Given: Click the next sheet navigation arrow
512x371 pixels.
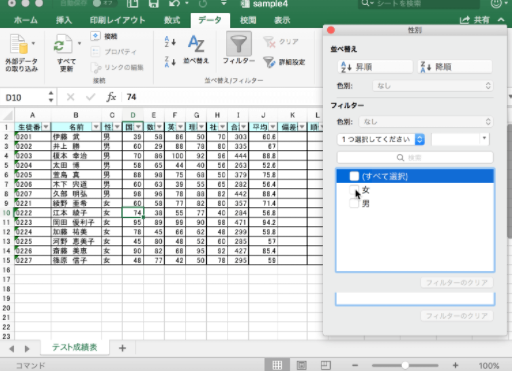Looking at the screenshot, I should pos(27,349).
